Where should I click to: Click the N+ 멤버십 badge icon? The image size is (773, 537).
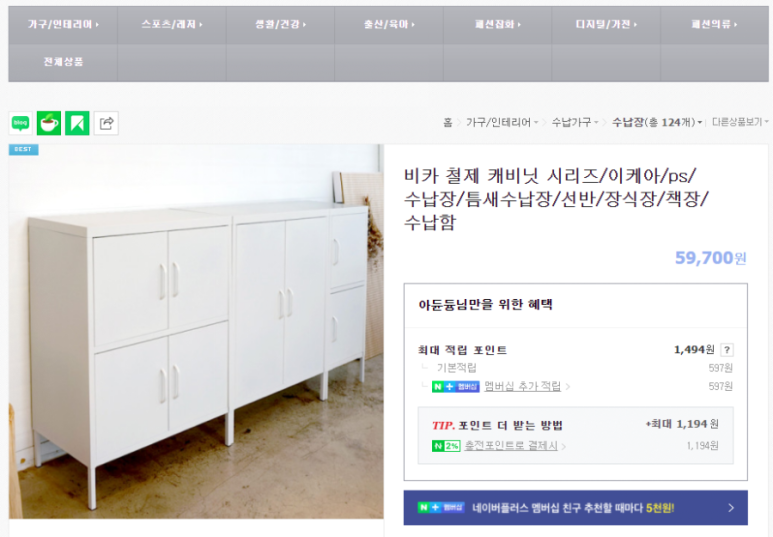click(x=456, y=387)
